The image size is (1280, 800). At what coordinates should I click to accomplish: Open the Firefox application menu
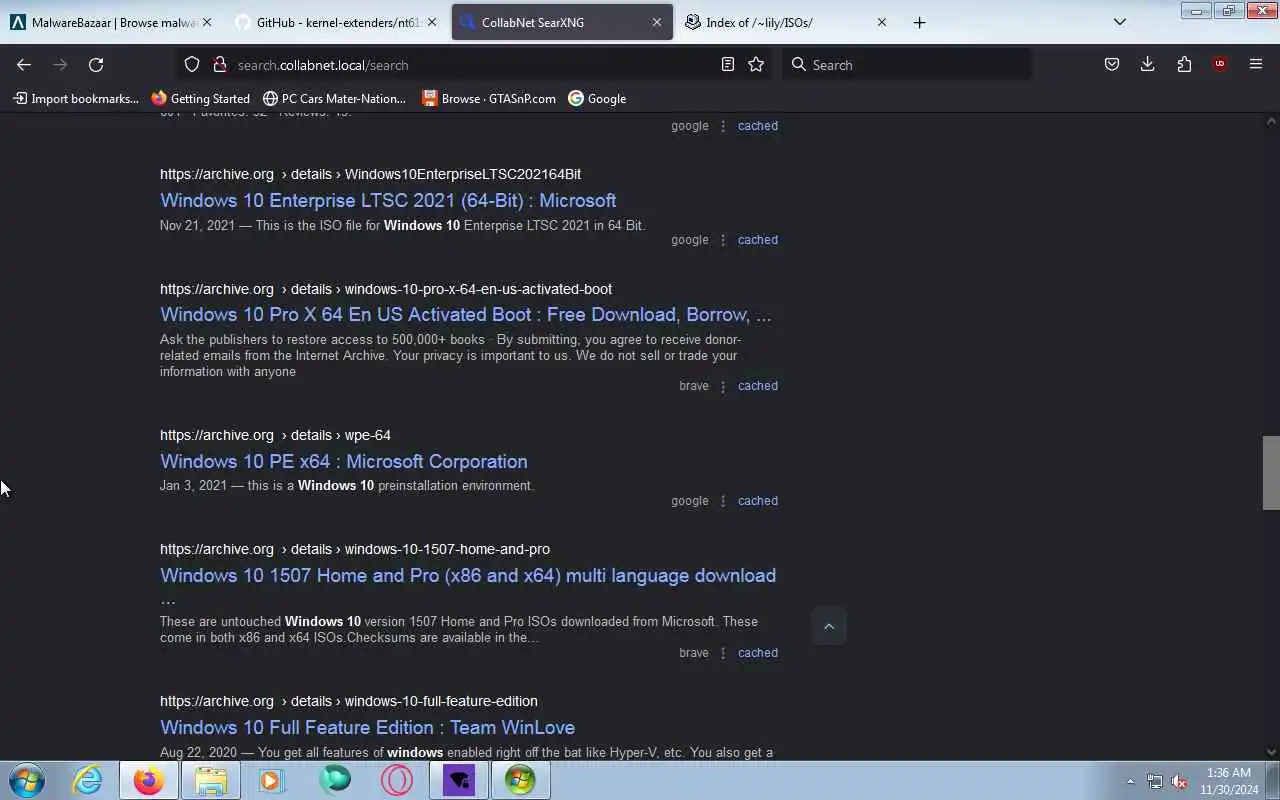coord(1256,64)
